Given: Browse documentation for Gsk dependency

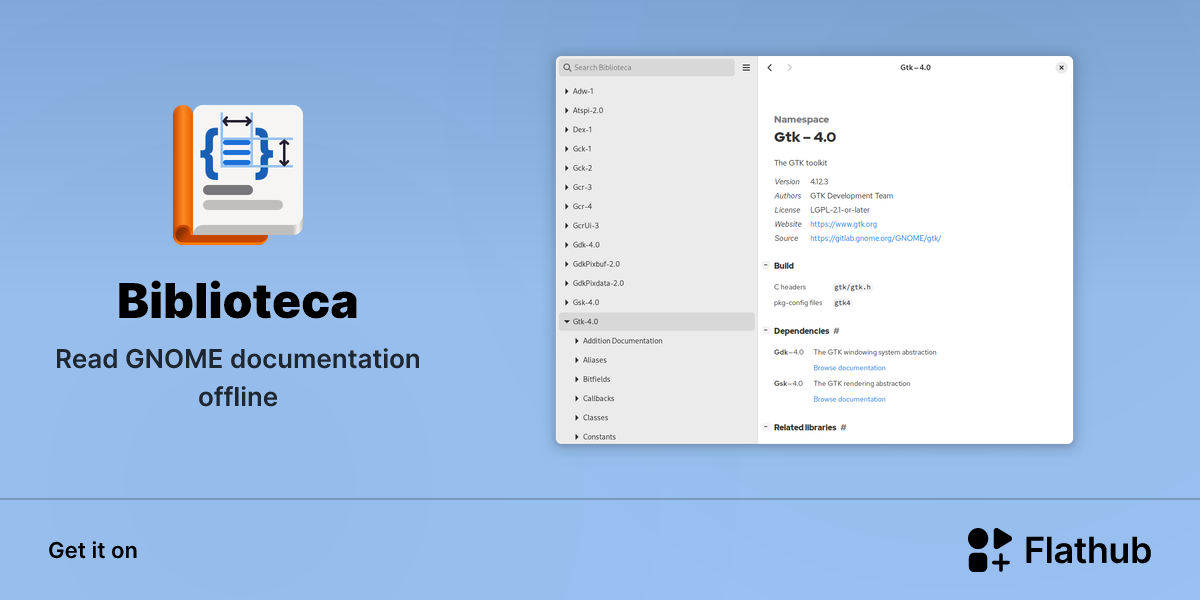Looking at the screenshot, I should [849, 399].
